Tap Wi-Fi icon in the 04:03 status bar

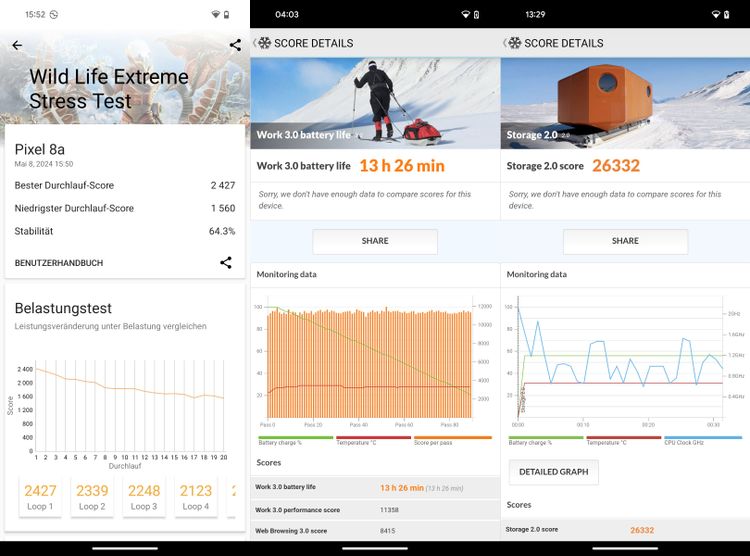point(465,15)
